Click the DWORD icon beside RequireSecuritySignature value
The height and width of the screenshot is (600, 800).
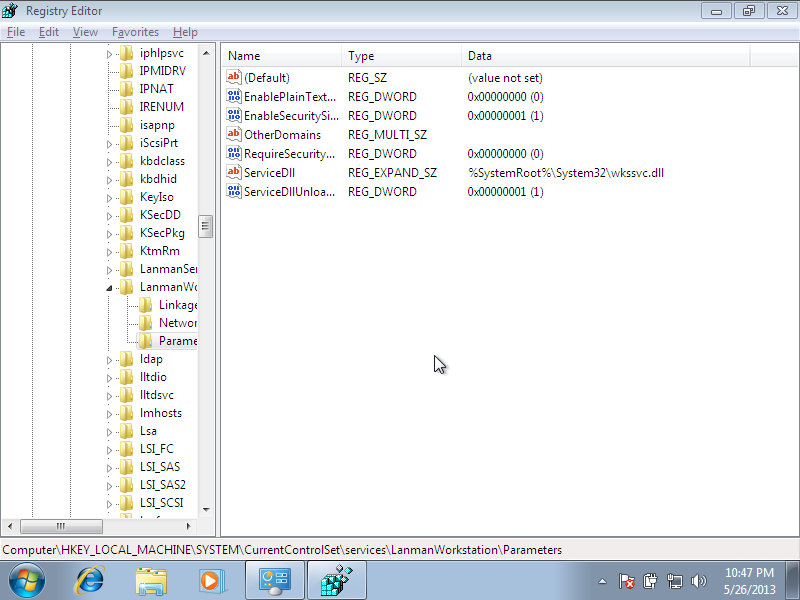234,153
